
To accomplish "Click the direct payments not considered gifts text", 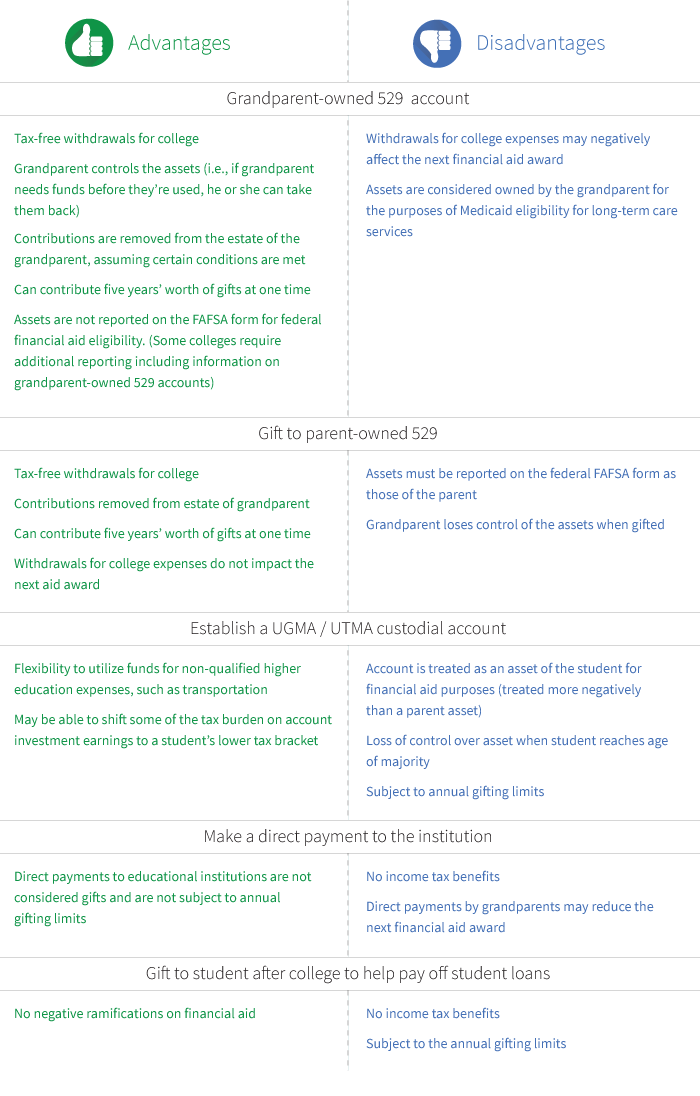I will click(x=162, y=897).
